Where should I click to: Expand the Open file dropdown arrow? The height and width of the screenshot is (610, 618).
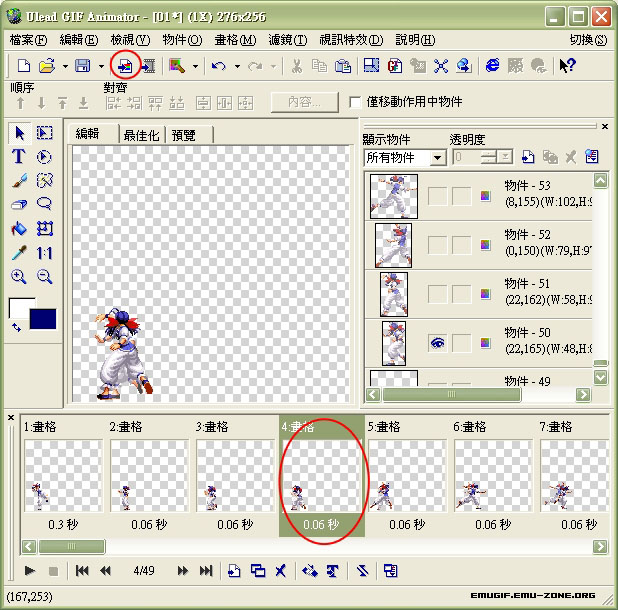click(65, 67)
